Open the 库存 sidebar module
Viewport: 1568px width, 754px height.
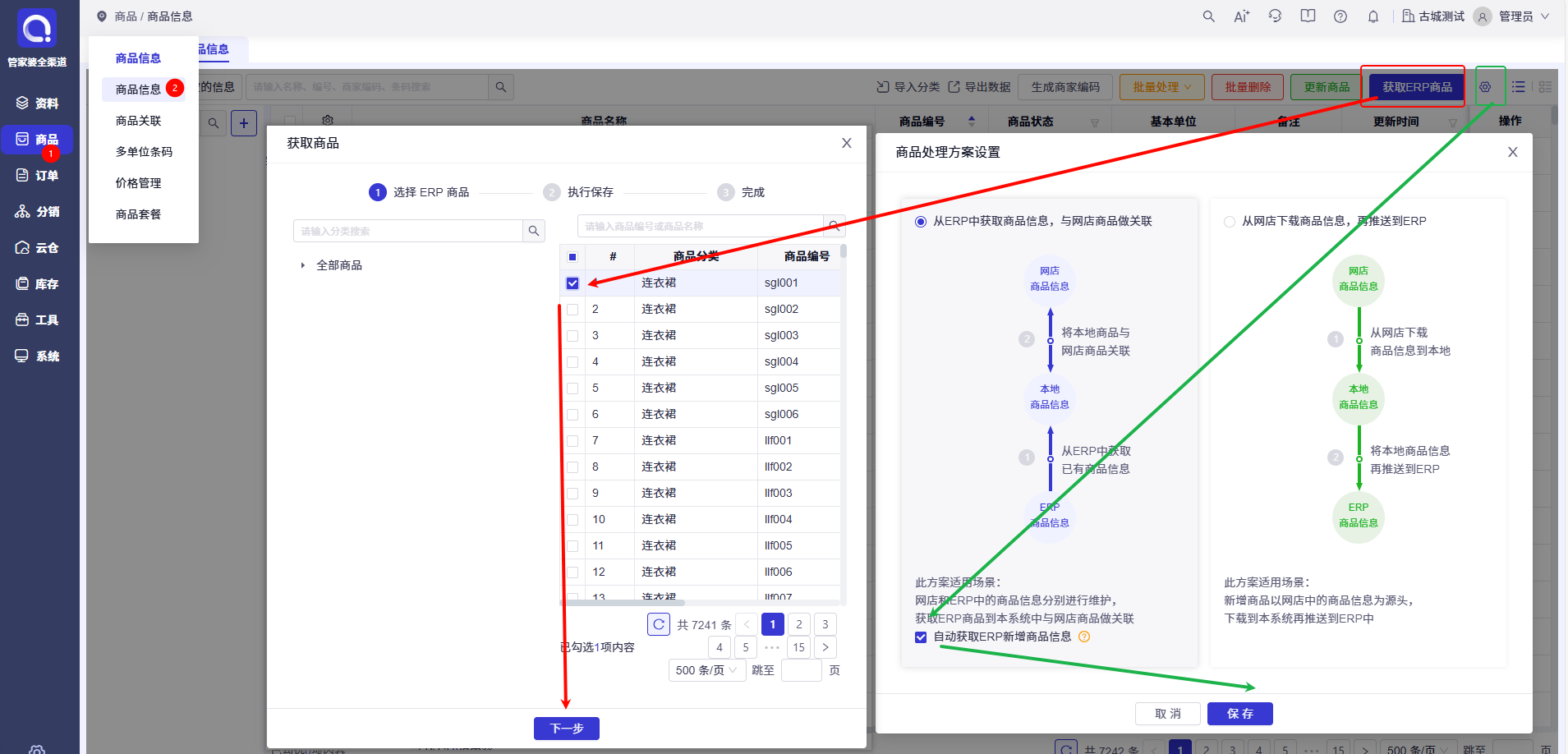[38, 284]
